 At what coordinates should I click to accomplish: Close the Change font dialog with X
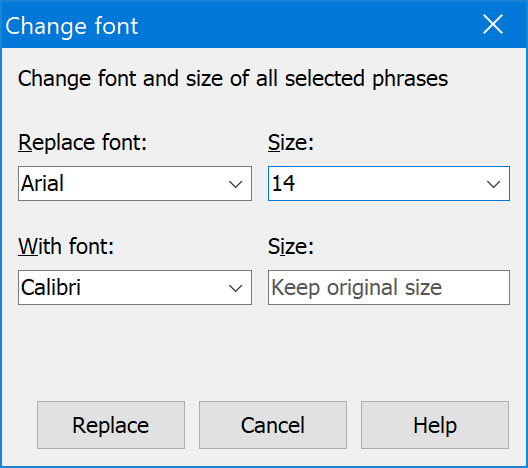pos(493,24)
